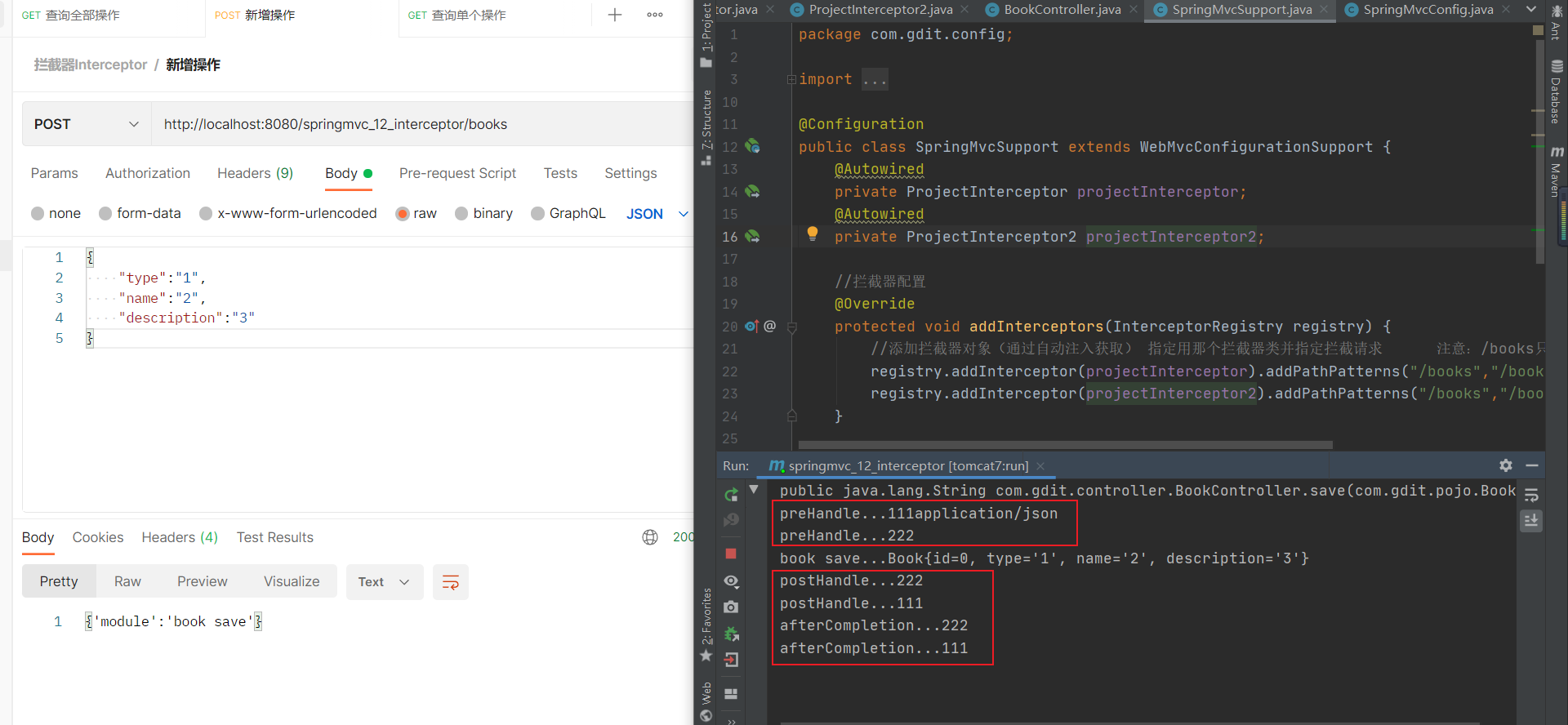The width and height of the screenshot is (1568, 725).
Task: Switch to the Authorization tab
Action: [148, 173]
